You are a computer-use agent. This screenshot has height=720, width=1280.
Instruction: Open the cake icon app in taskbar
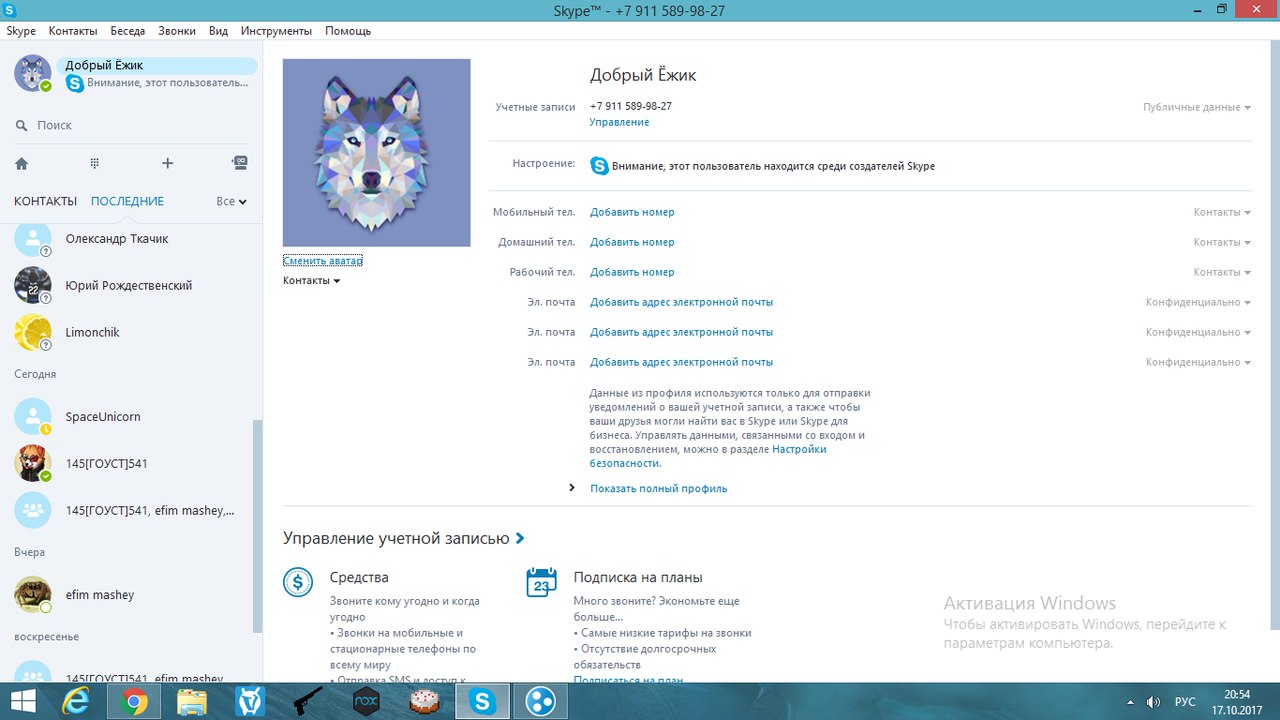pos(425,702)
